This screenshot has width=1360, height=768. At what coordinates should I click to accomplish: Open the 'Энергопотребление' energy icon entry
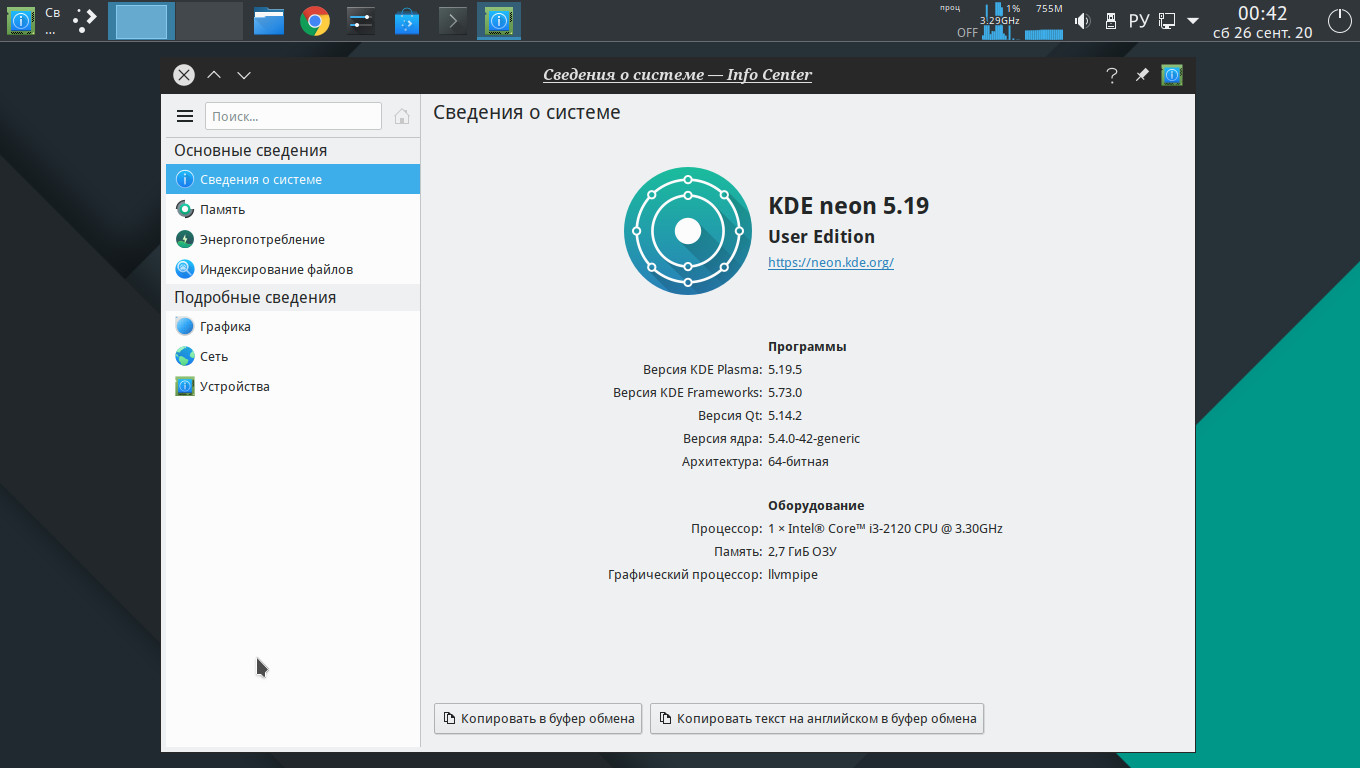[293, 239]
